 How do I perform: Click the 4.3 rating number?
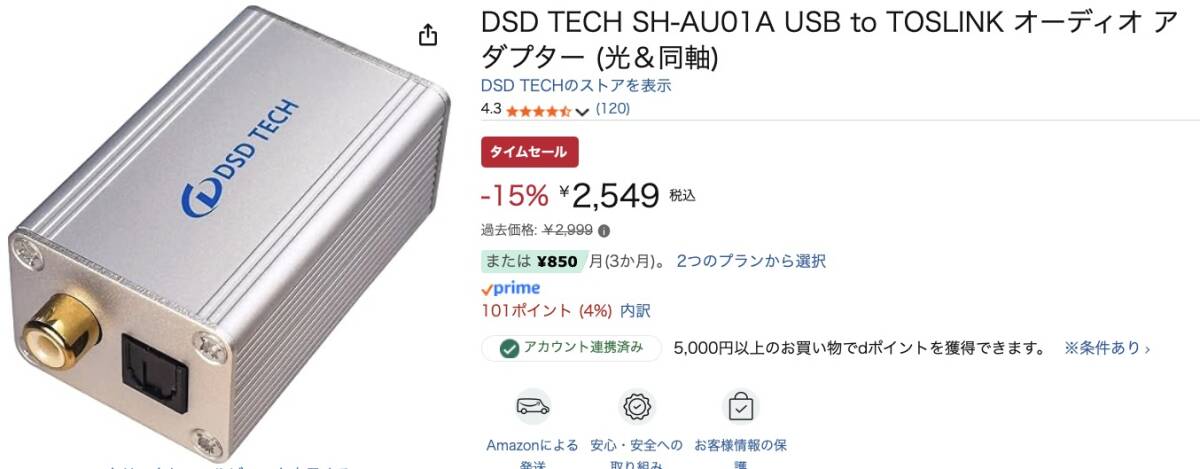(491, 109)
